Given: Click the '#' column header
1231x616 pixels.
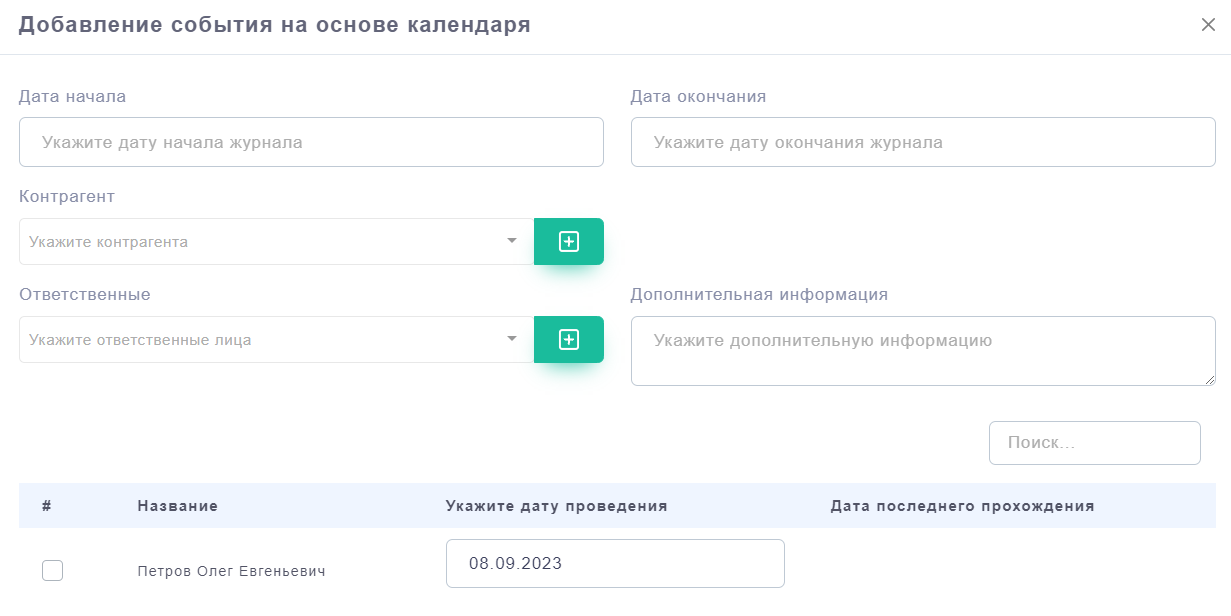Looking at the screenshot, I should [47, 506].
